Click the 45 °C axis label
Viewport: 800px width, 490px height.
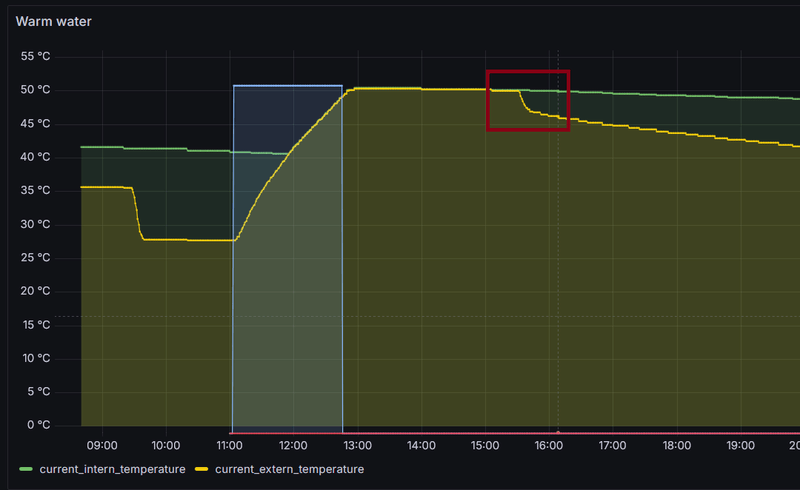tap(35, 124)
